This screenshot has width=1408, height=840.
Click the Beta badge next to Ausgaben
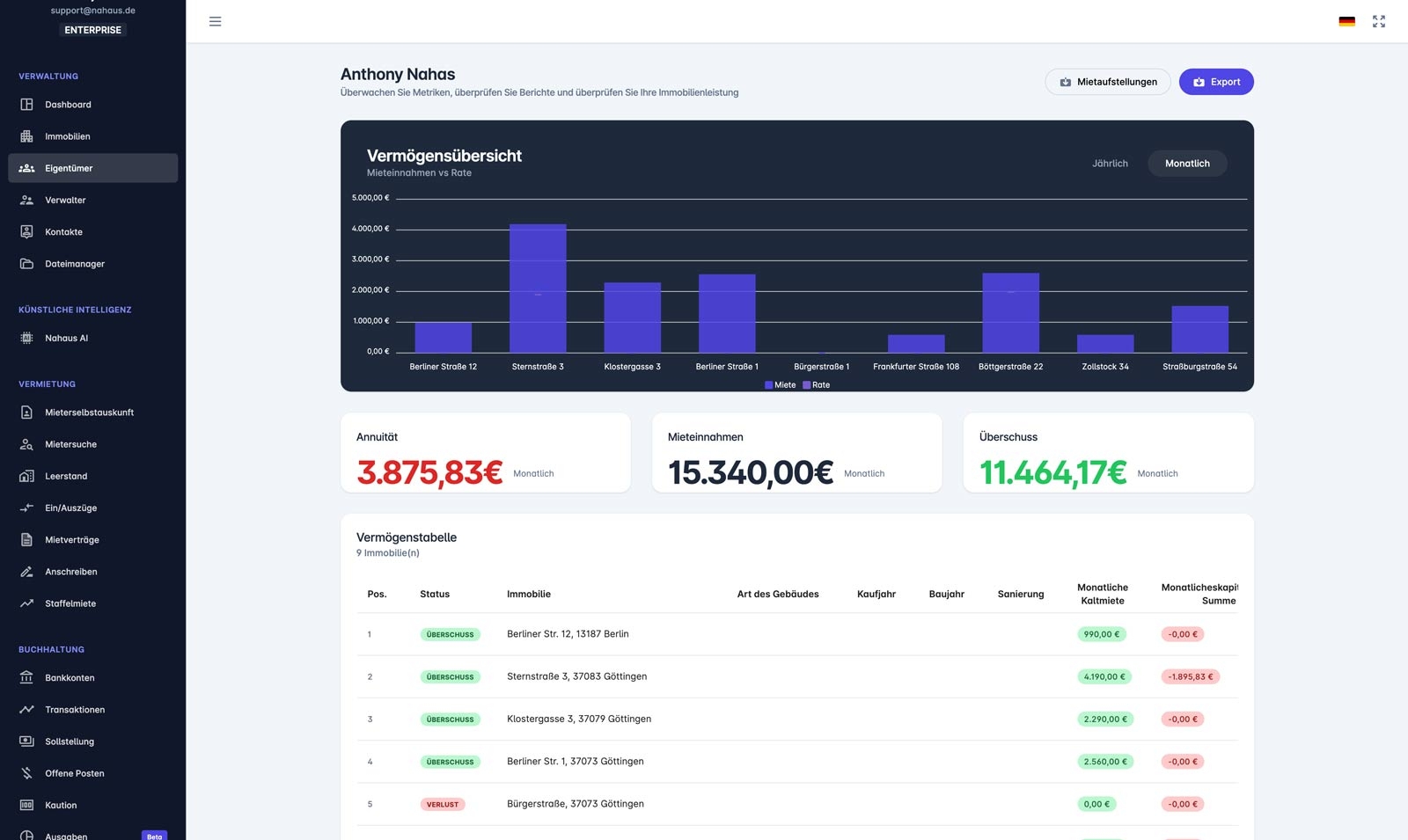[154, 836]
